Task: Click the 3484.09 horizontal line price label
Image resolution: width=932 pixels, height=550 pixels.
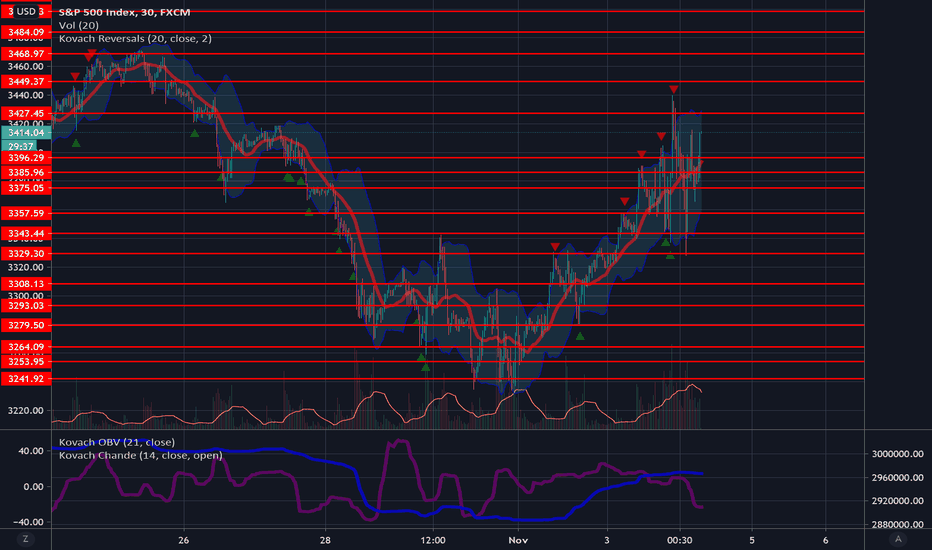Action: [x=26, y=32]
